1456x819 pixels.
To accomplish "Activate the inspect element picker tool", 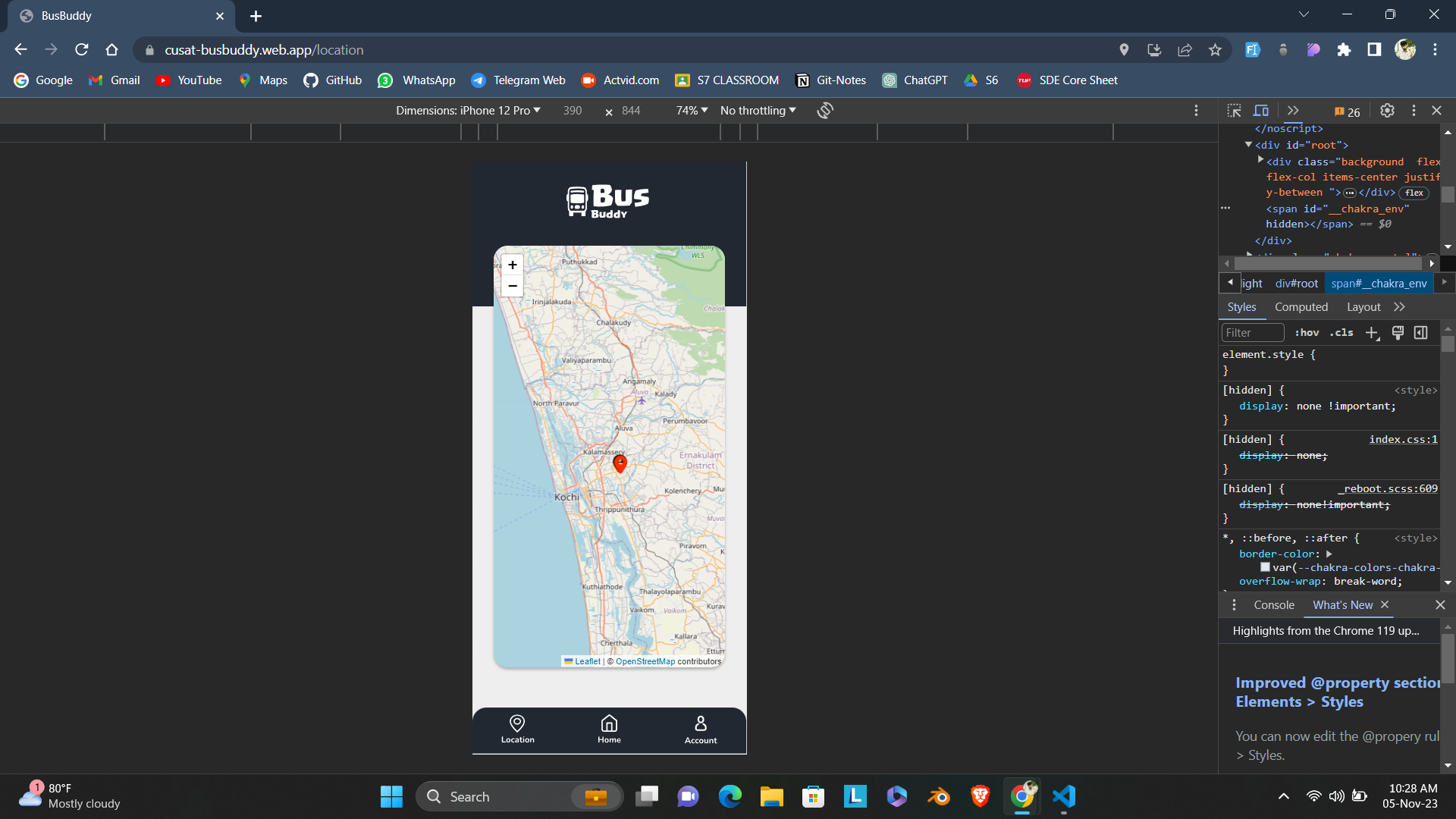I will [x=1234, y=111].
